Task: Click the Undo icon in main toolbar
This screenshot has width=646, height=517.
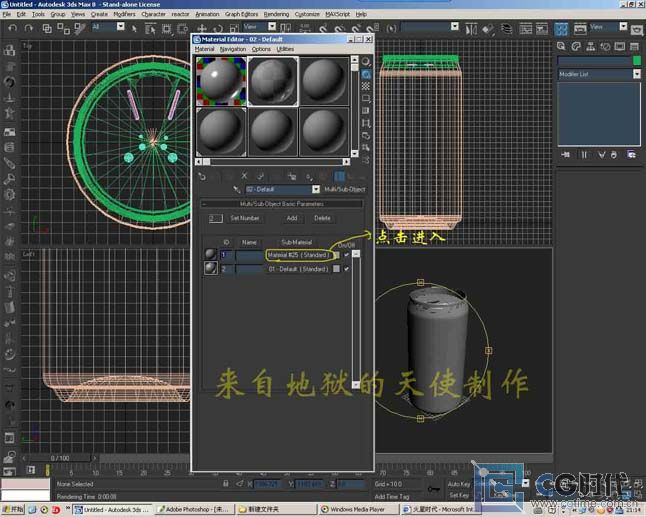Action: tap(13, 28)
